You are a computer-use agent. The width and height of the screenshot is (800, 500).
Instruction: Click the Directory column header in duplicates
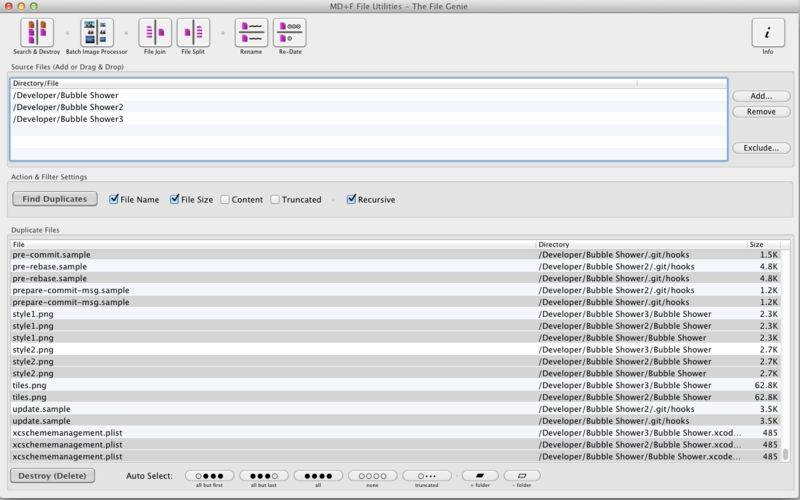click(x=641, y=244)
